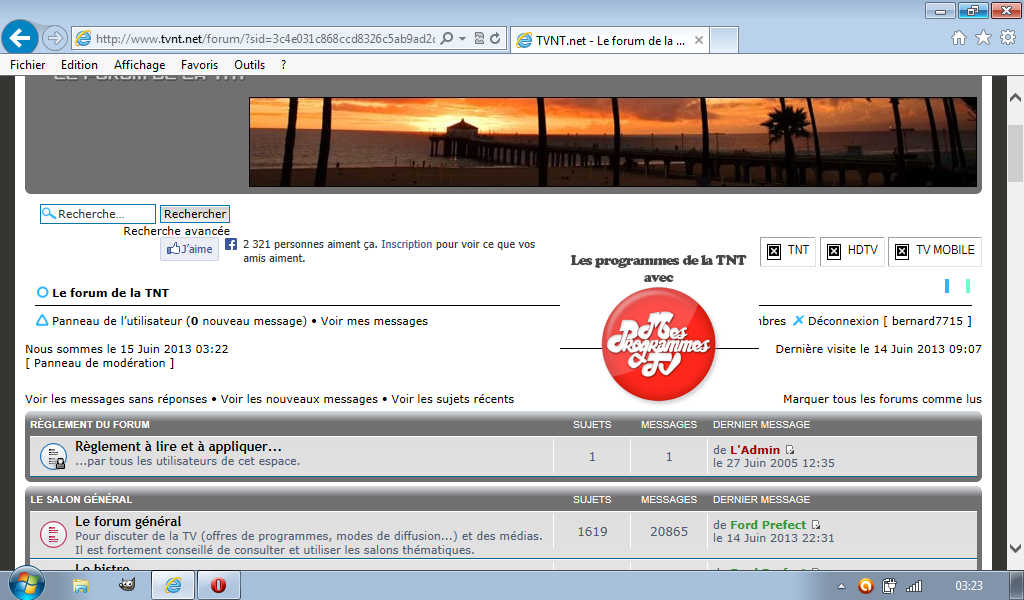Open the Affichage menu
Viewport: 1024px width, 600px height.
[139, 65]
